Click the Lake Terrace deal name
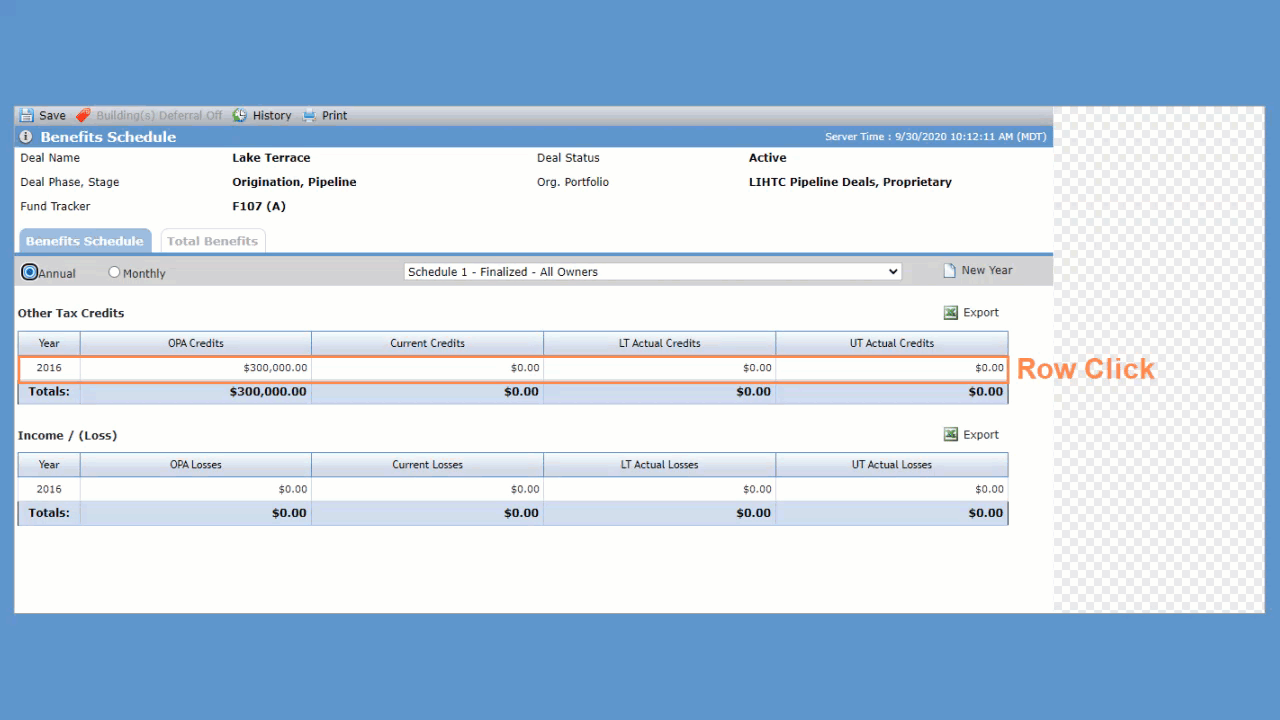1280x720 pixels. pos(271,158)
